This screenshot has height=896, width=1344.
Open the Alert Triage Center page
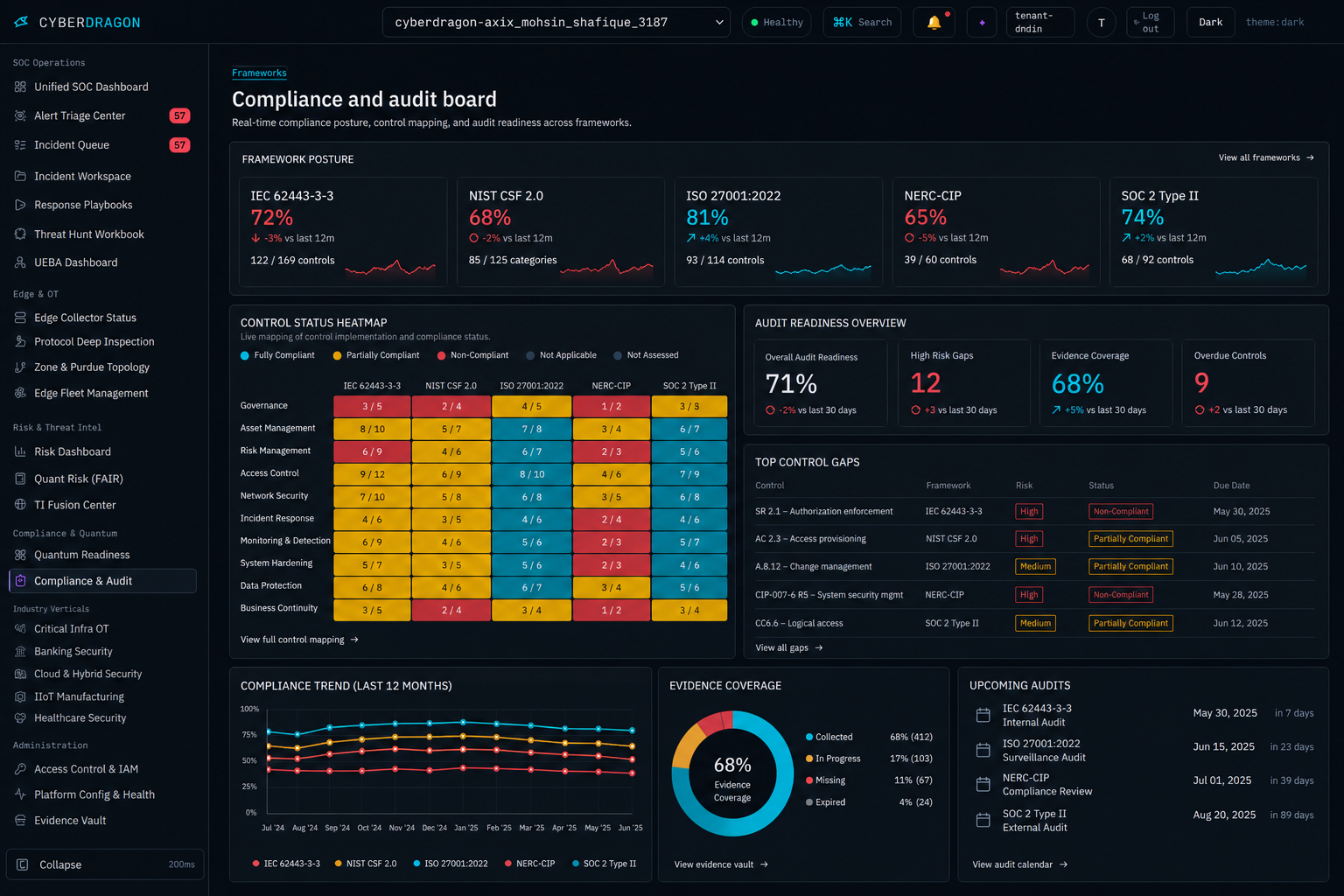(x=102, y=115)
